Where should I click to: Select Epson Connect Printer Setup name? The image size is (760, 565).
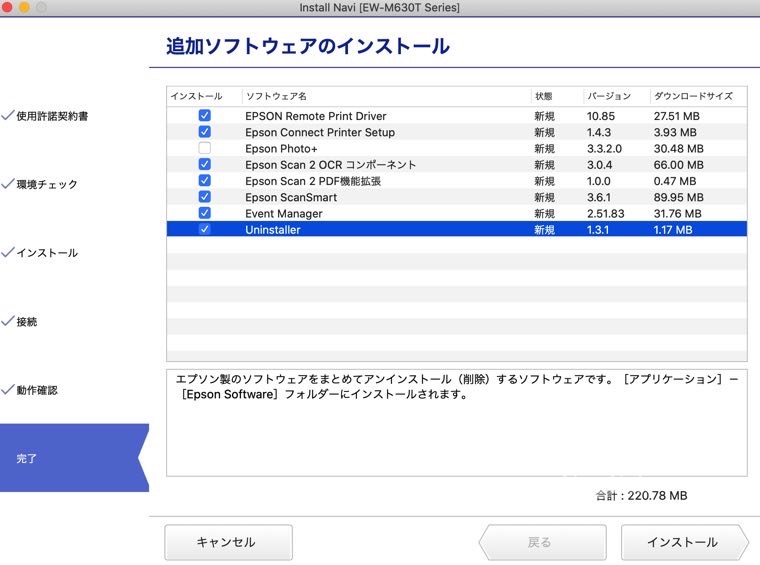click(320, 132)
